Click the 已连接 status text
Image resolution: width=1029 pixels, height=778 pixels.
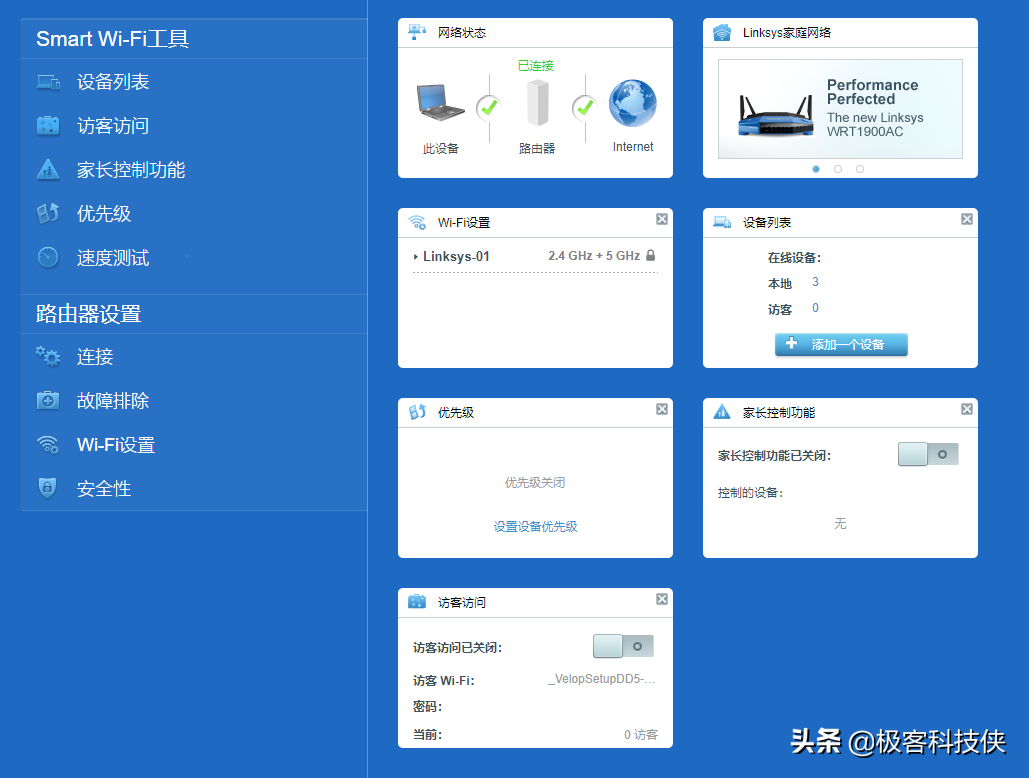pos(536,66)
